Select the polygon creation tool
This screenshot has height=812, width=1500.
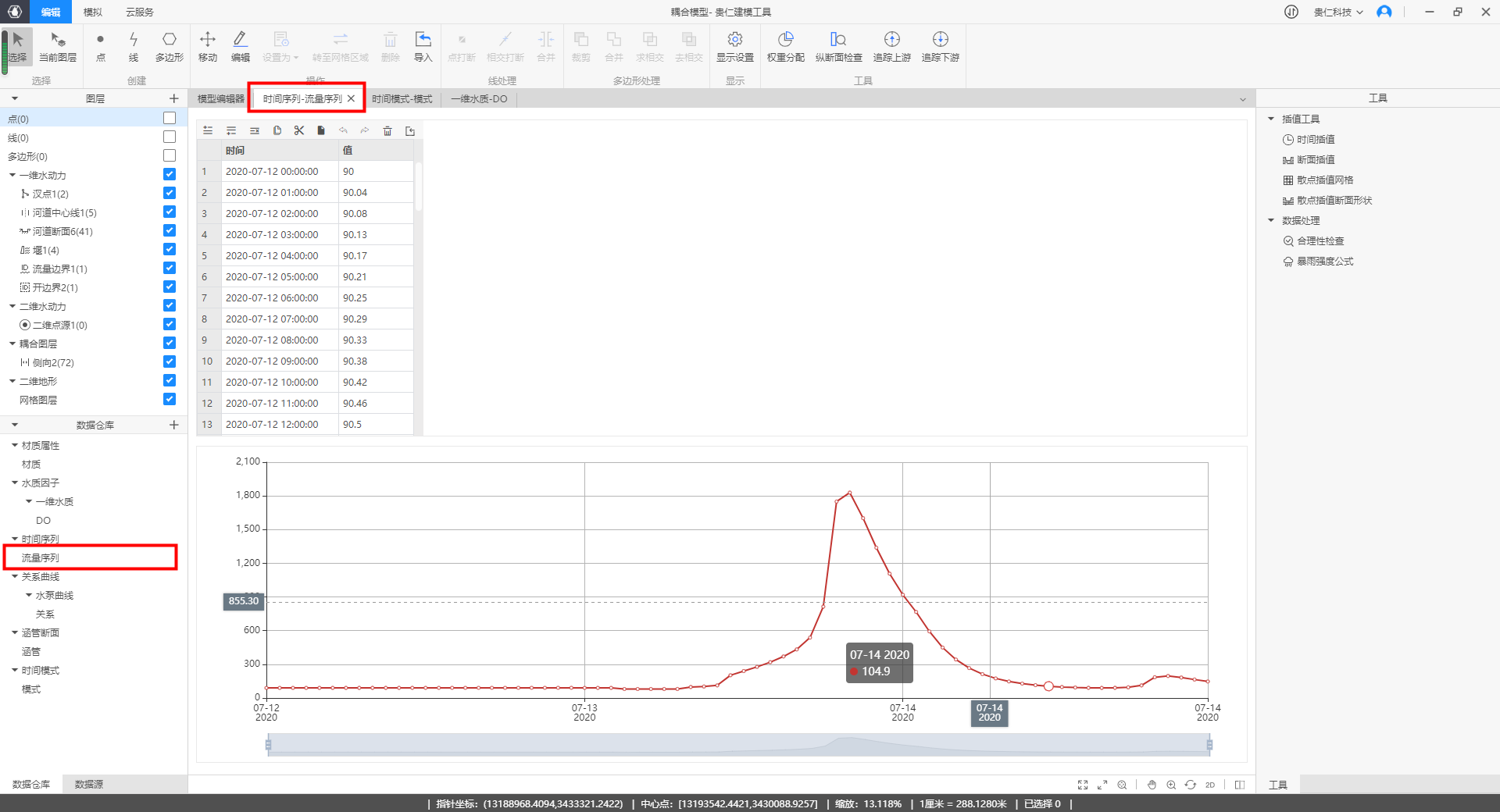click(x=169, y=46)
